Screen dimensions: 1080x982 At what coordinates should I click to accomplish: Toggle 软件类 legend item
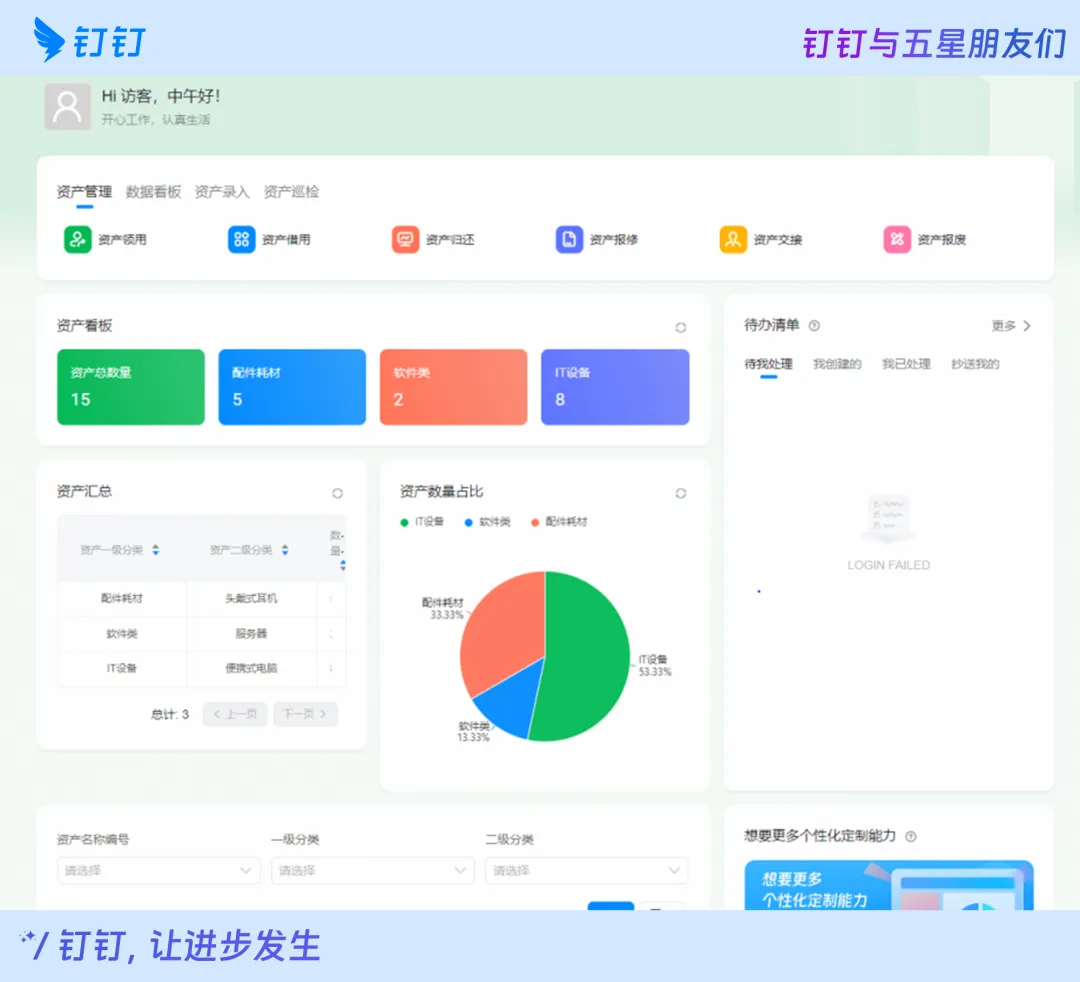tap(488, 522)
